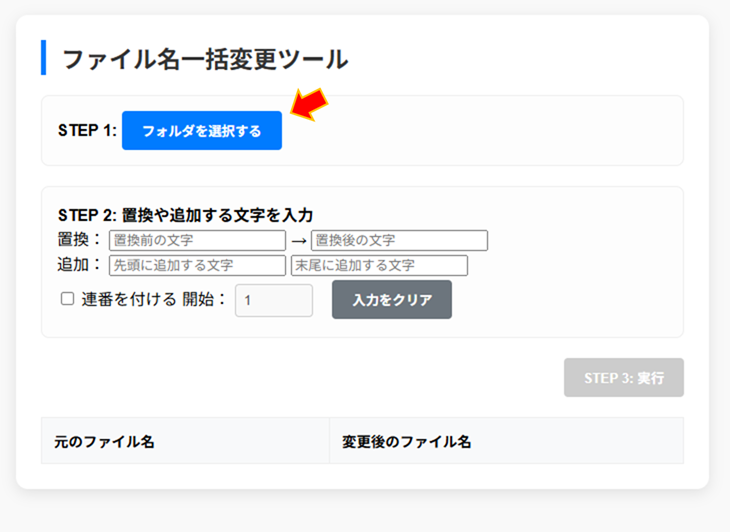Click the ファイル名一括変更ツール title
Image resolution: width=730 pixels, height=532 pixels.
click(205, 59)
